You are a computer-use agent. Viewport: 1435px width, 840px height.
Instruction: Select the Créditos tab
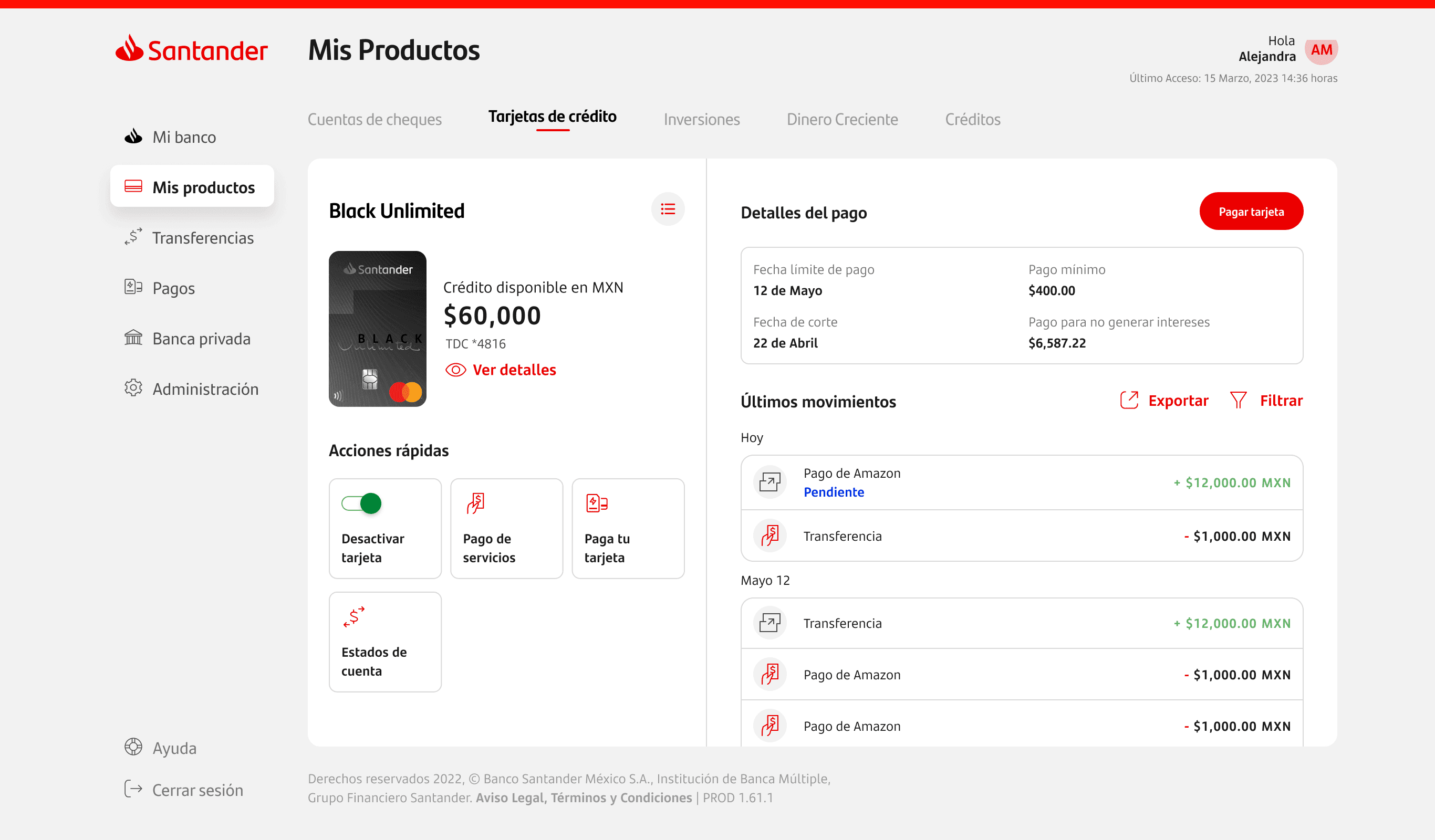tap(972, 120)
